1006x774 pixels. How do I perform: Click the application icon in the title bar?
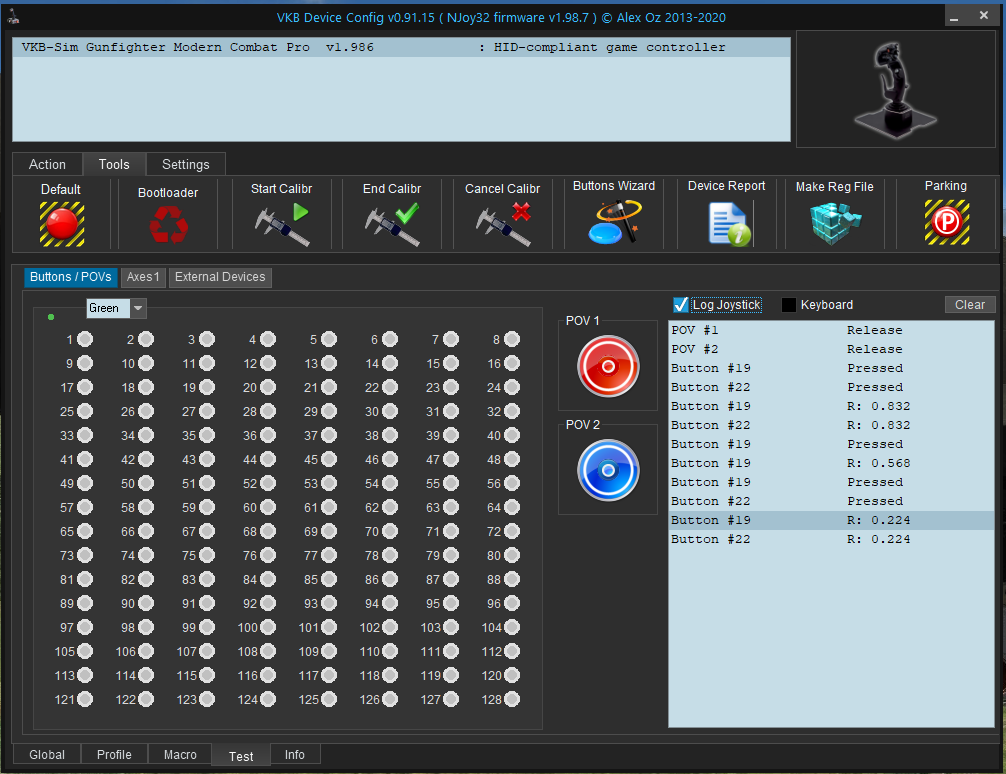point(13,17)
